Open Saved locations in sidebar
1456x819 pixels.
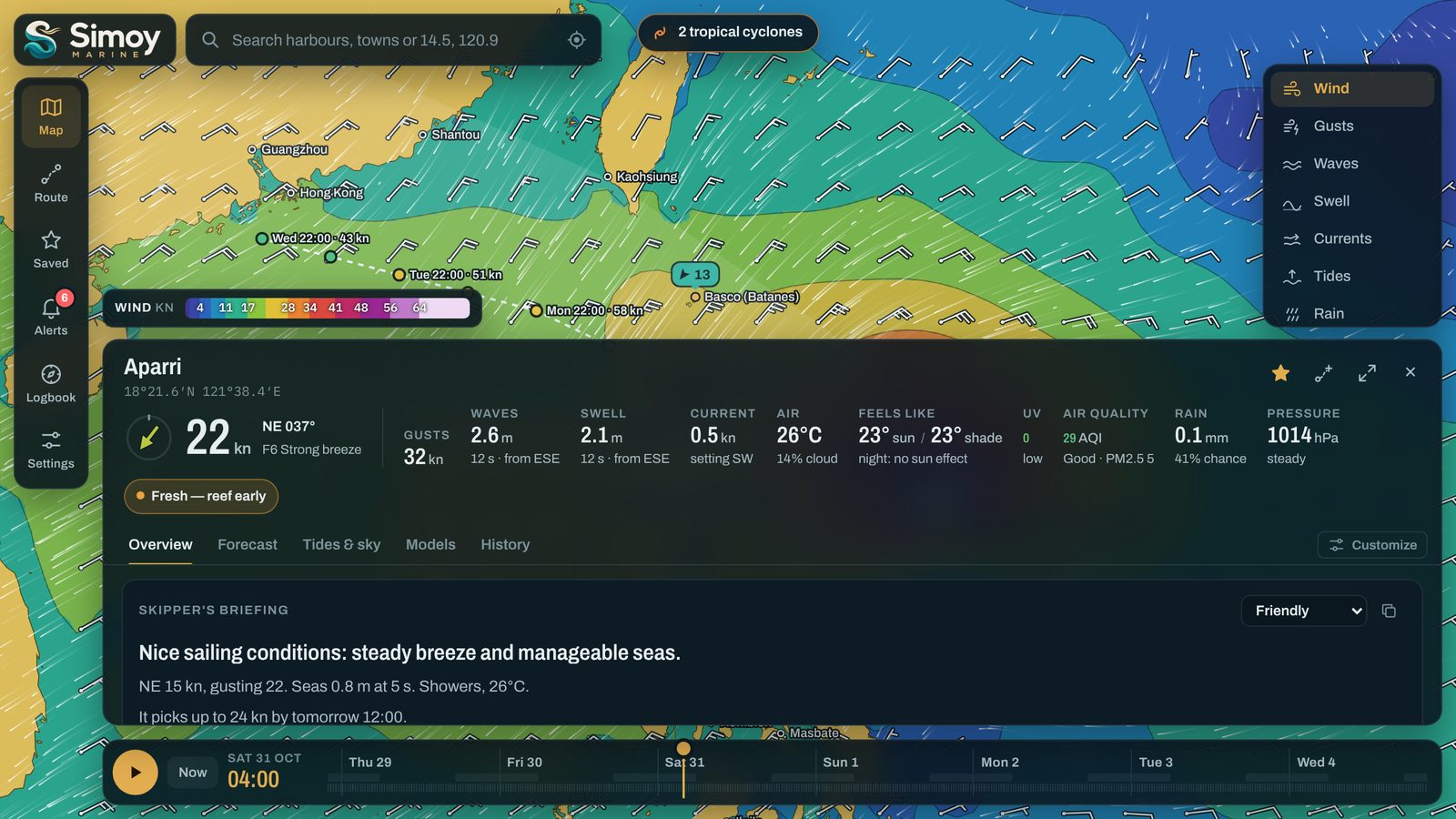click(51, 249)
